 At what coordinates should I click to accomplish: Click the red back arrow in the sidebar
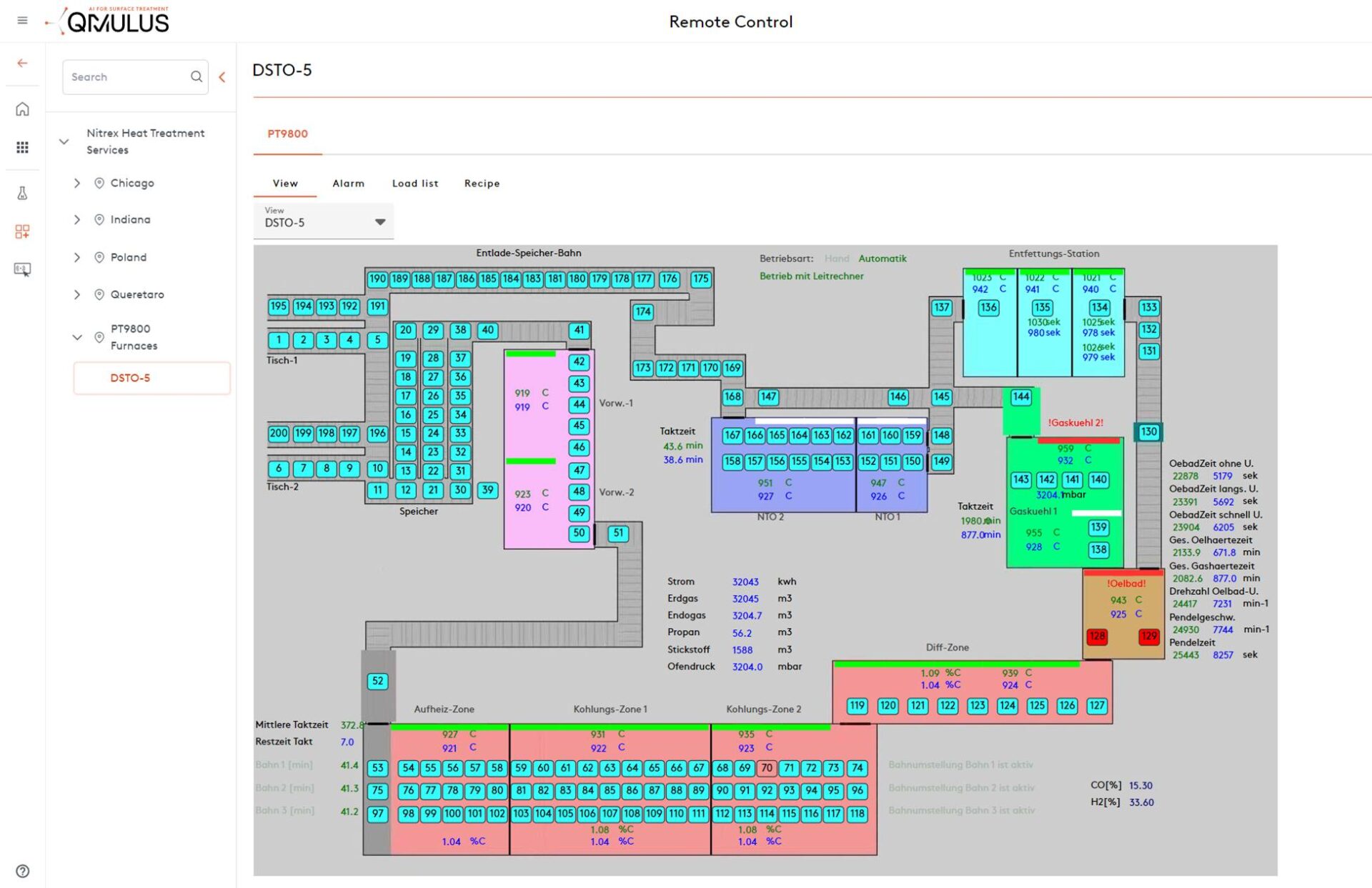click(22, 63)
